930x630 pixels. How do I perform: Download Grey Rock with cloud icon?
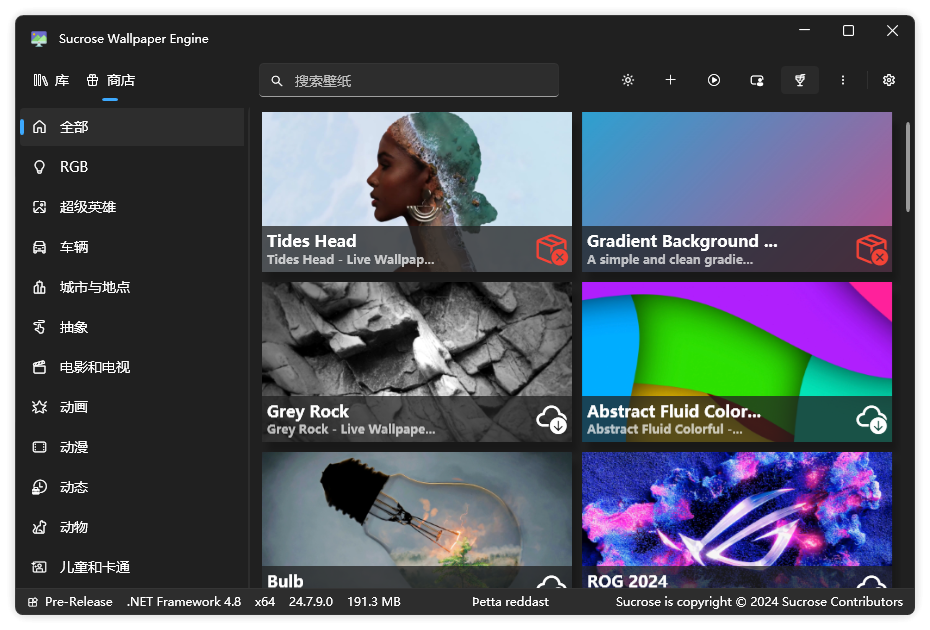click(552, 419)
